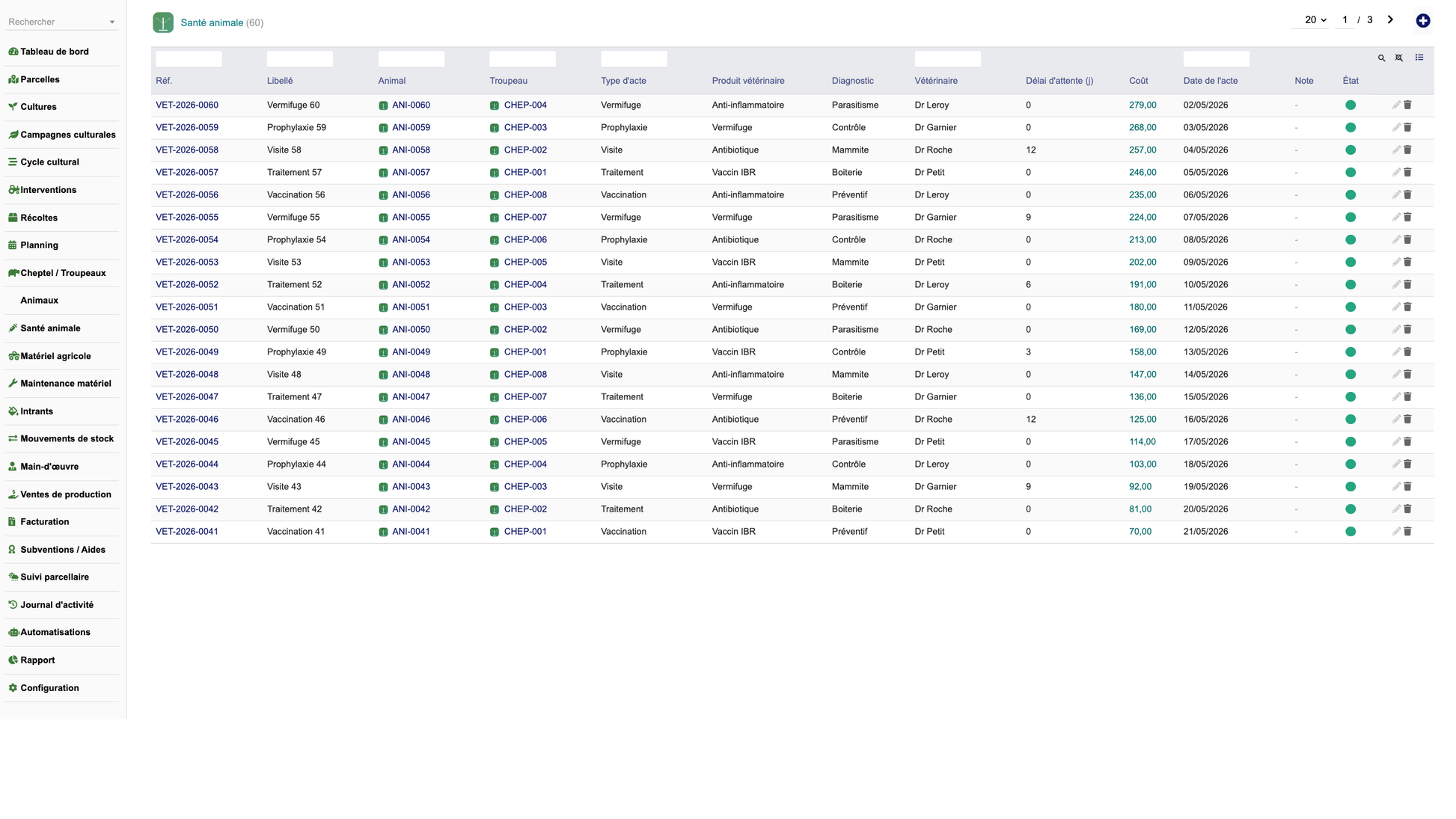Open herd link CHEP-008 in row VET-2026-0056

point(525,195)
